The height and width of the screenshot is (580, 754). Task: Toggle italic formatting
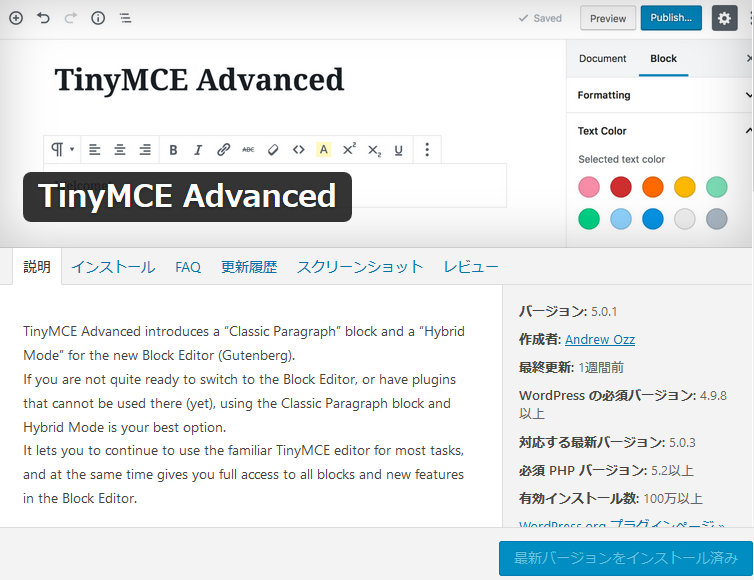pos(198,150)
